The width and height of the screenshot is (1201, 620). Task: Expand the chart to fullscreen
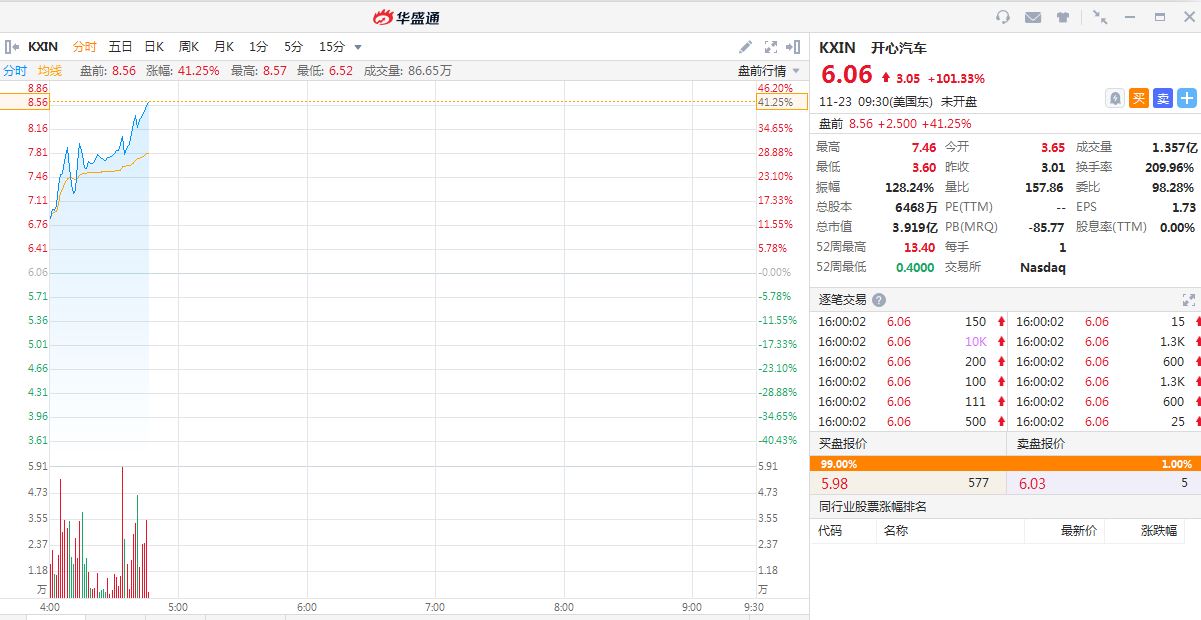coord(771,47)
